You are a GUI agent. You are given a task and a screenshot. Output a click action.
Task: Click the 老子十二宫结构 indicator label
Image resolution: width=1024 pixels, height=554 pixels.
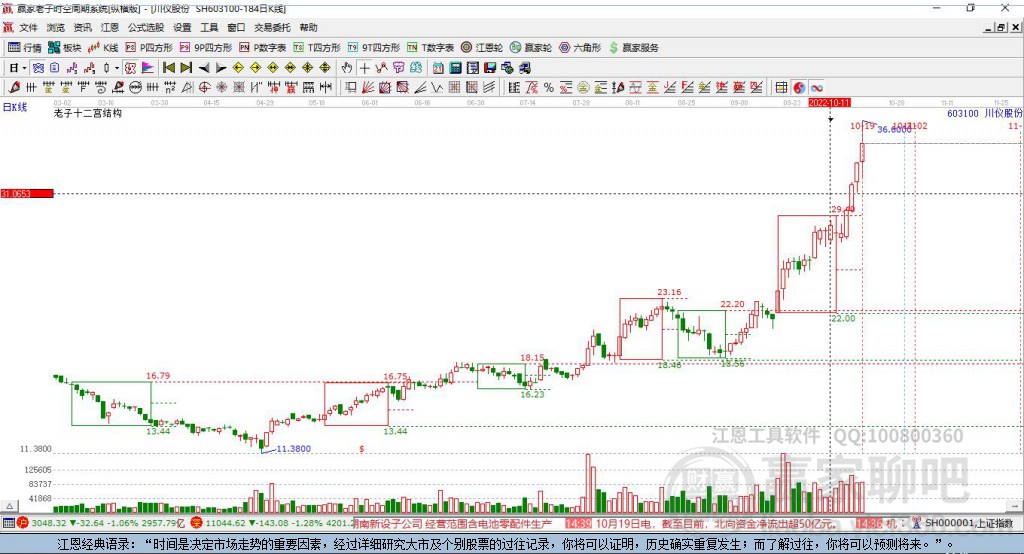pyautogui.click(x=88, y=114)
